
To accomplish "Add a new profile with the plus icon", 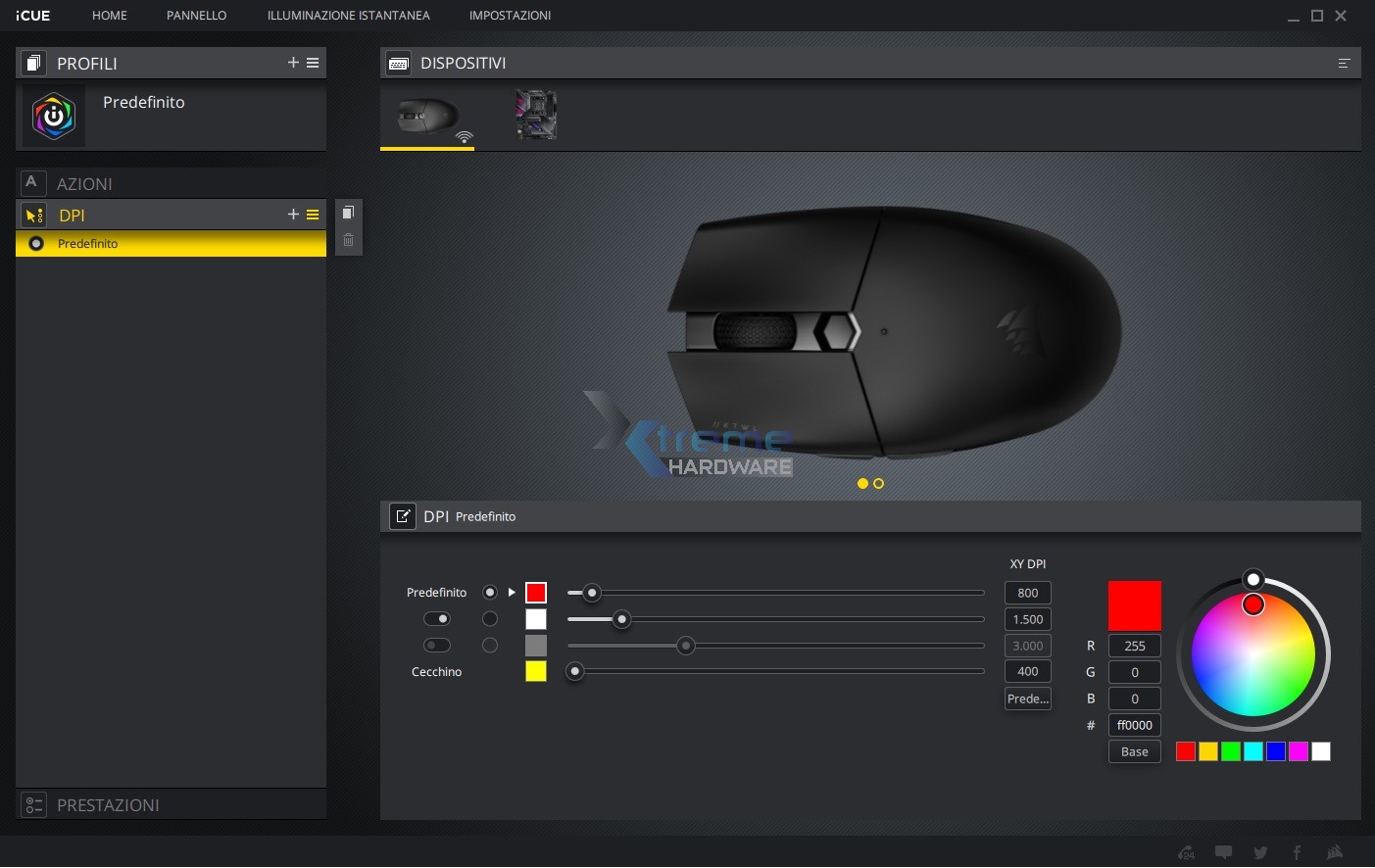I will pyautogui.click(x=293, y=63).
